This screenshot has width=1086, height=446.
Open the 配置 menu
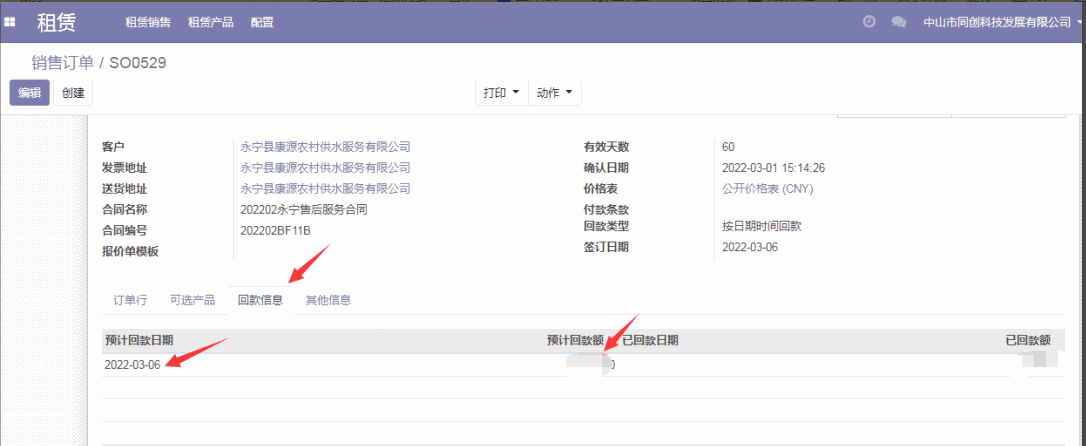tap(262, 22)
